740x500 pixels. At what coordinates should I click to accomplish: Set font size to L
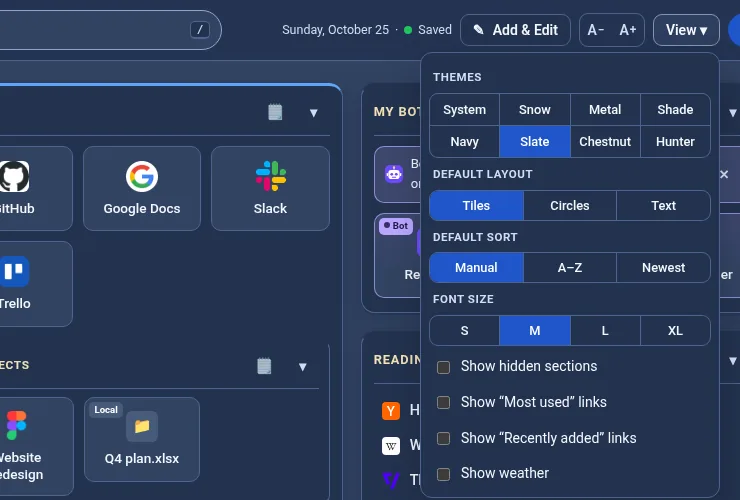(605, 331)
